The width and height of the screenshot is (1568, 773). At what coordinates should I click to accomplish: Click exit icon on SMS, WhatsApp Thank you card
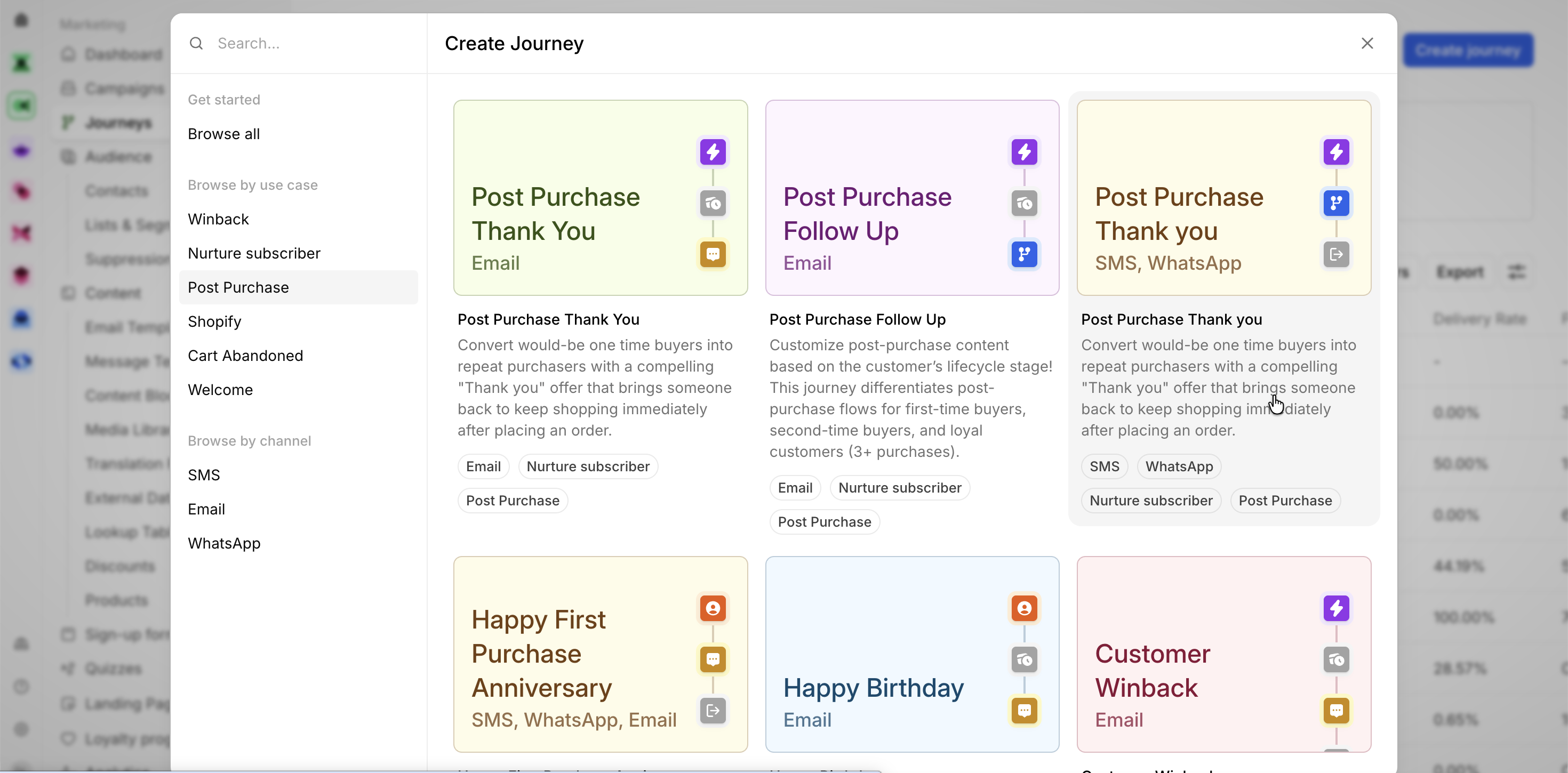point(1335,254)
